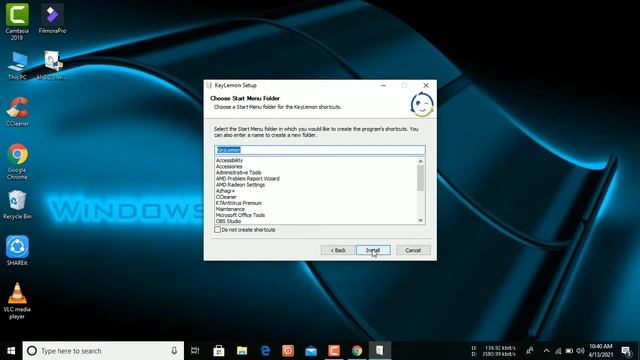Click the folder list scrollbar thumb
Viewport: 640px width, 360px height.
[x=420, y=178]
